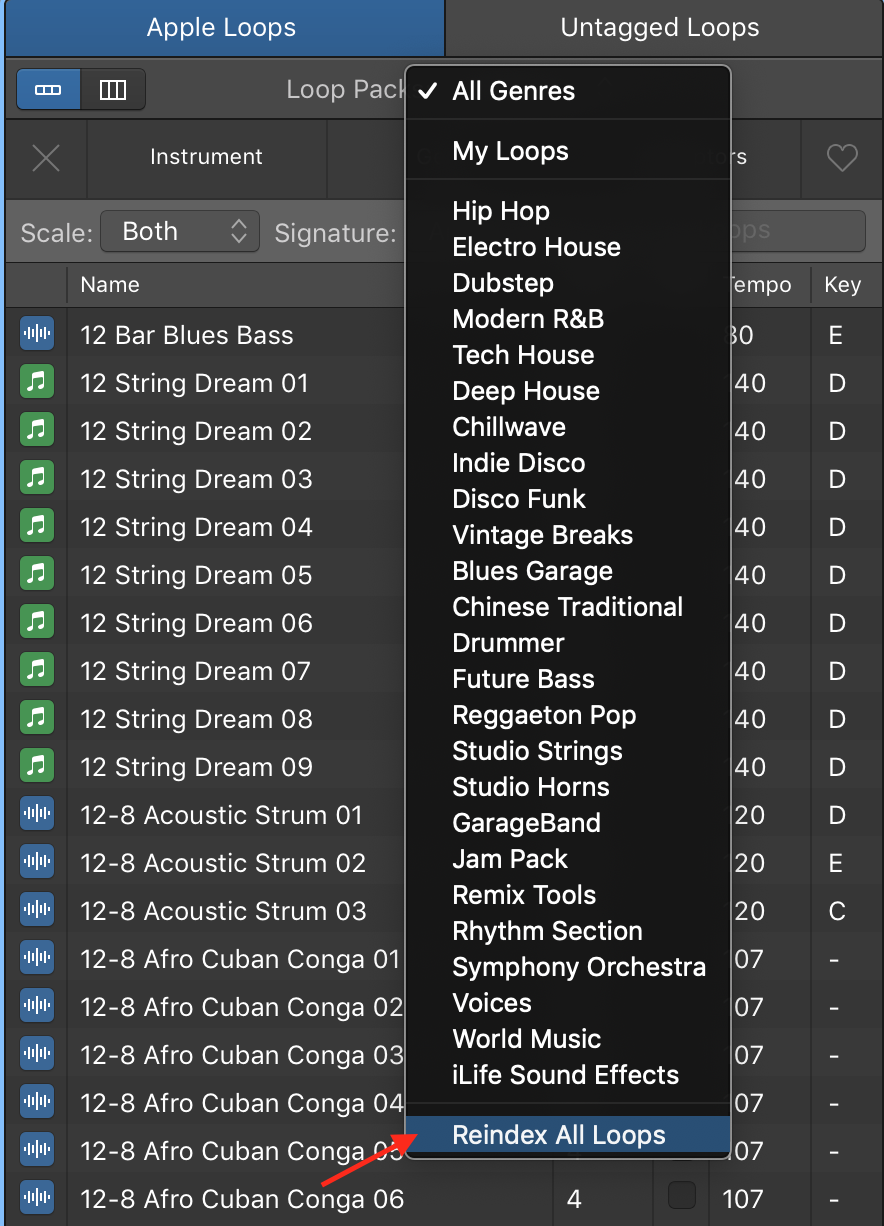
Task: Choose Symphony Orchestra loop pack
Action: click(x=578, y=967)
